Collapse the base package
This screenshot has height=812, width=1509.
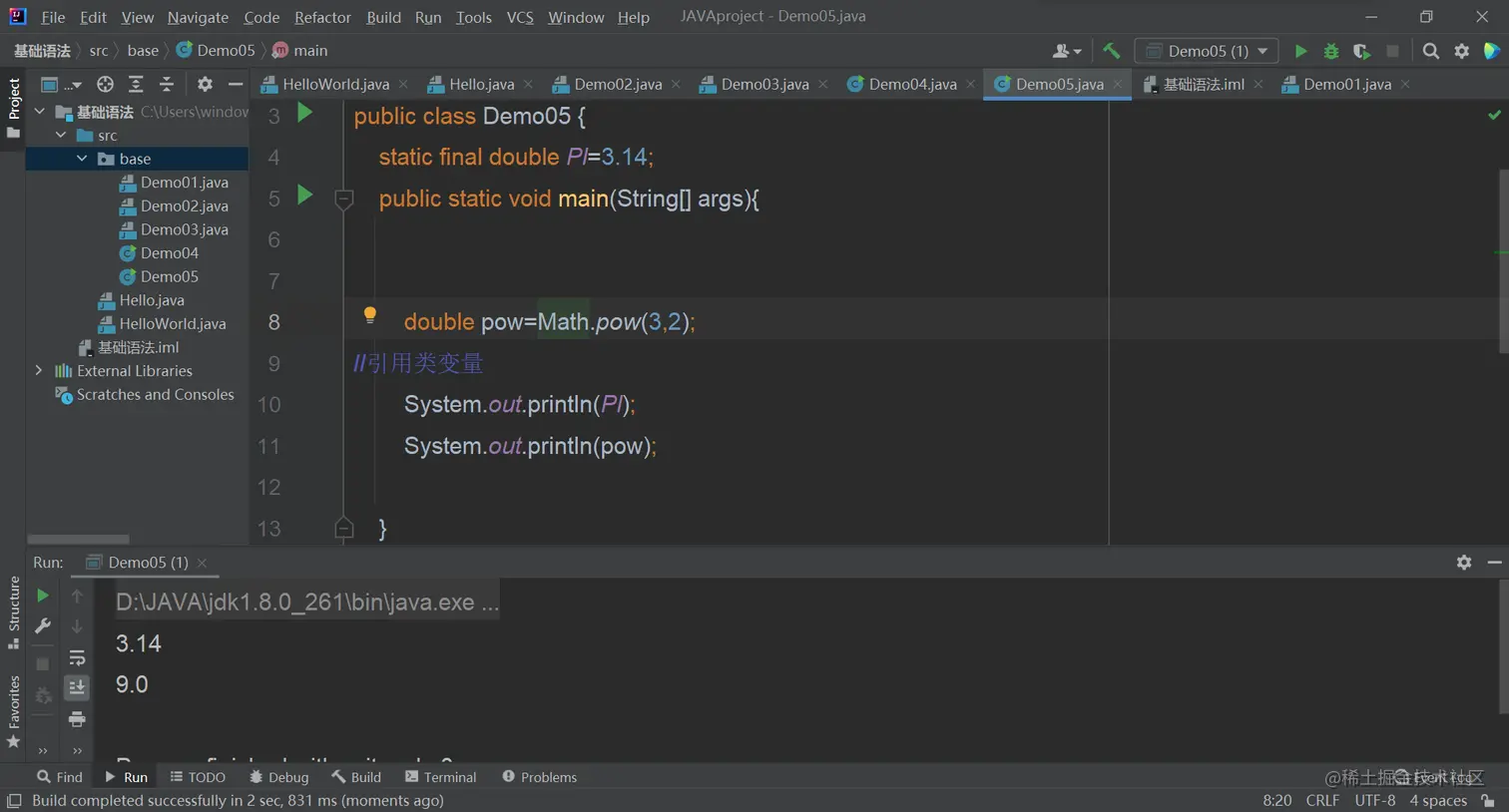click(x=82, y=159)
